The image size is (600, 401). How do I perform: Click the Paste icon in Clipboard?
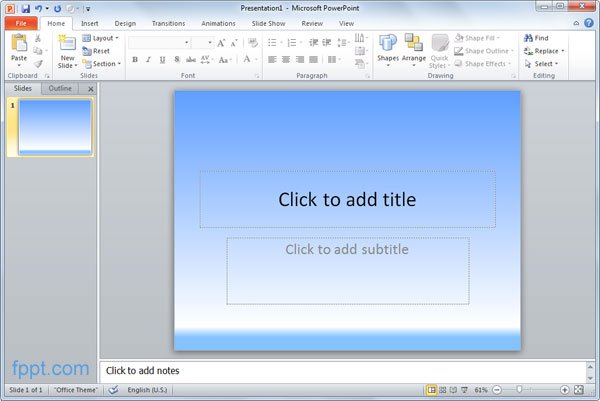pos(18,43)
